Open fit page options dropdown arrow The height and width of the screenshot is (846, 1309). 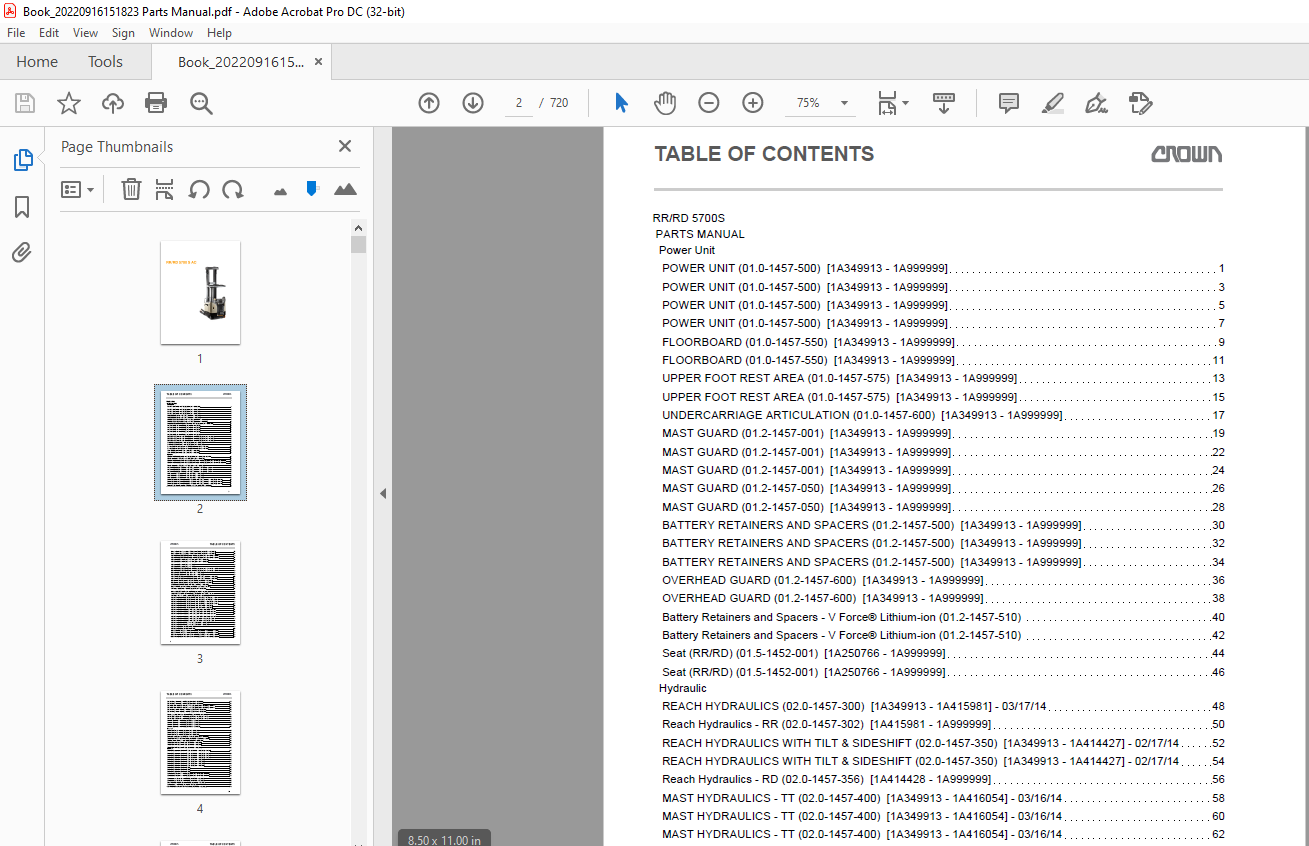(906, 103)
